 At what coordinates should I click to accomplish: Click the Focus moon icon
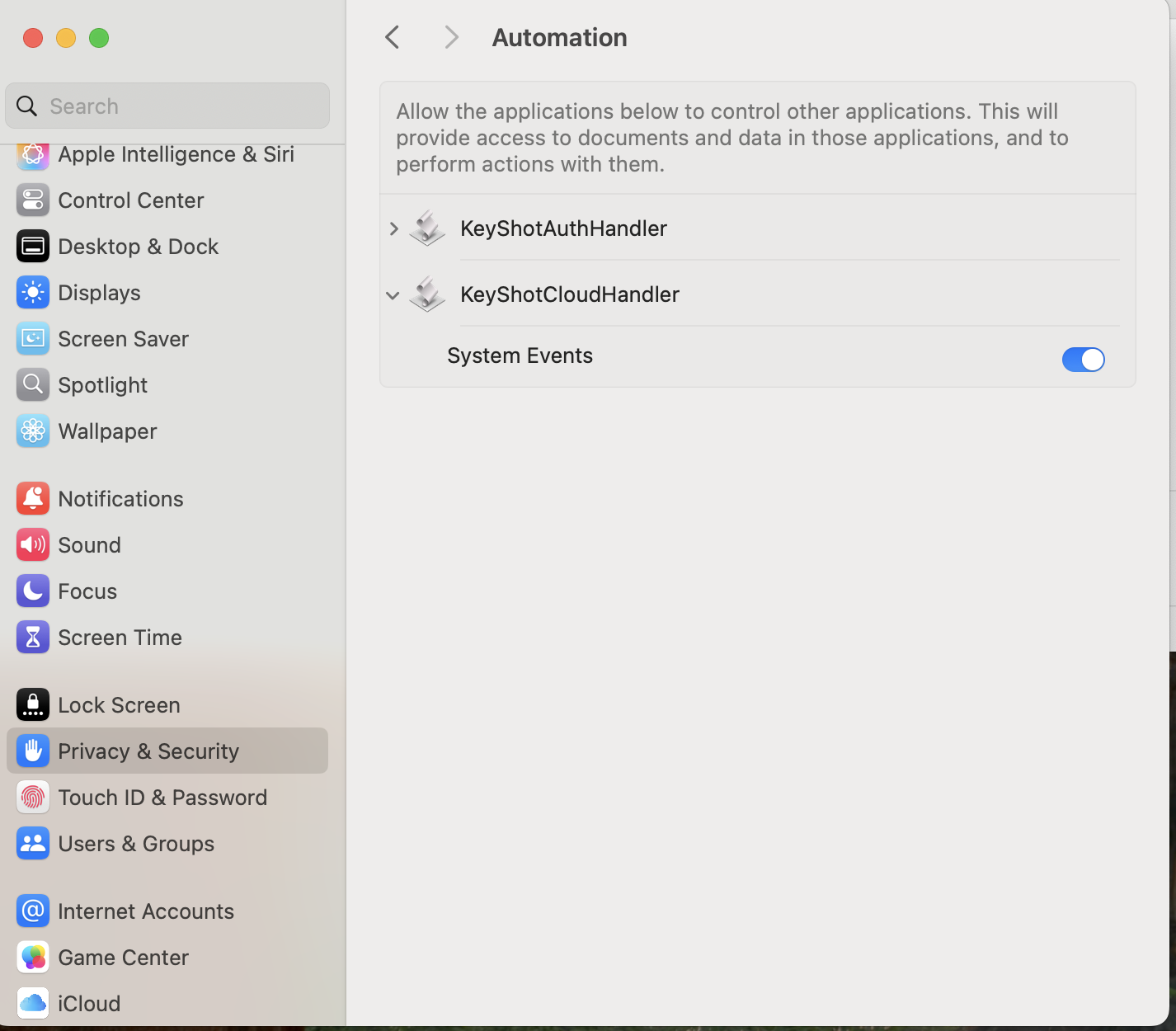pos(33,591)
